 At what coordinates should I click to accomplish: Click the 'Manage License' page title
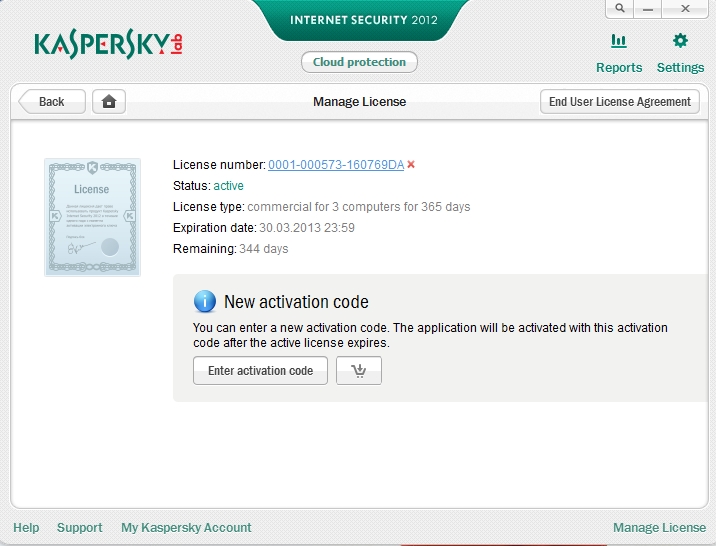point(359,101)
